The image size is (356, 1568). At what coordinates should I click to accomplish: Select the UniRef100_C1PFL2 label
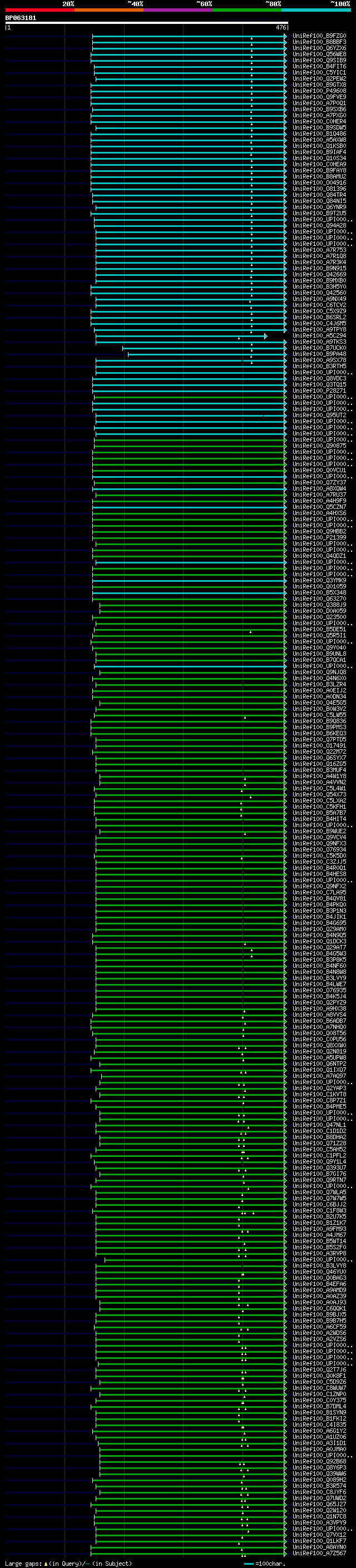[319, 1156]
